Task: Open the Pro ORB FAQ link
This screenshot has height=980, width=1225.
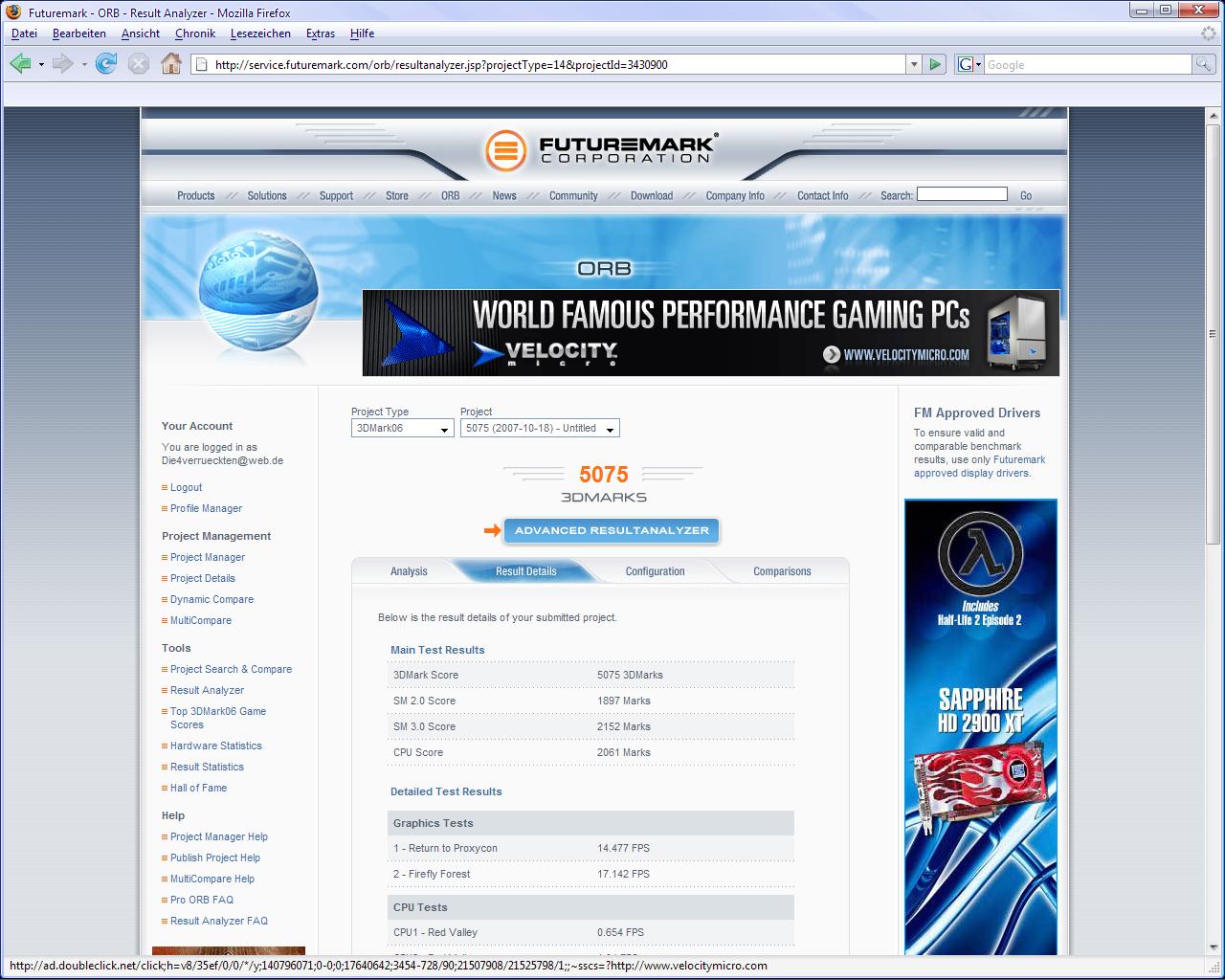Action: [202, 900]
